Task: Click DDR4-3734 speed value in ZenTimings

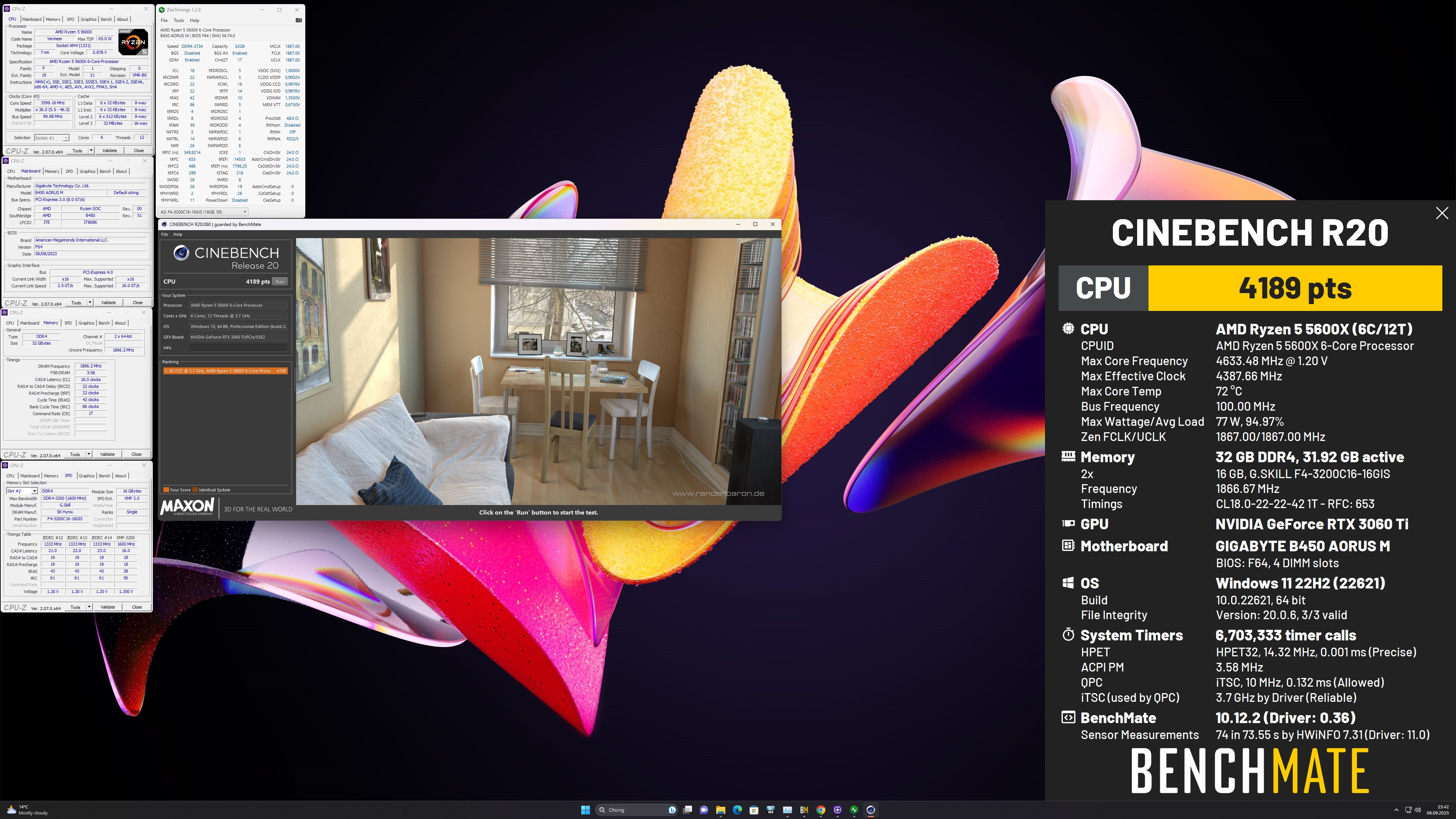Action: pyautogui.click(x=192, y=46)
